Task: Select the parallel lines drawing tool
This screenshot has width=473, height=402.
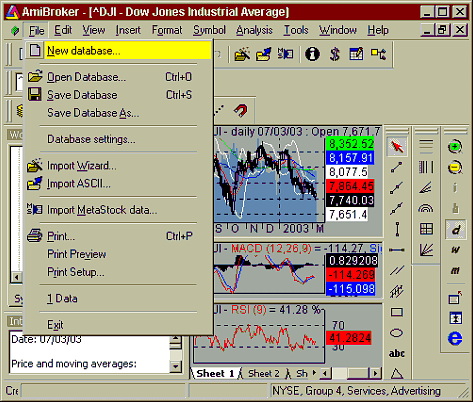Action: click(397, 270)
